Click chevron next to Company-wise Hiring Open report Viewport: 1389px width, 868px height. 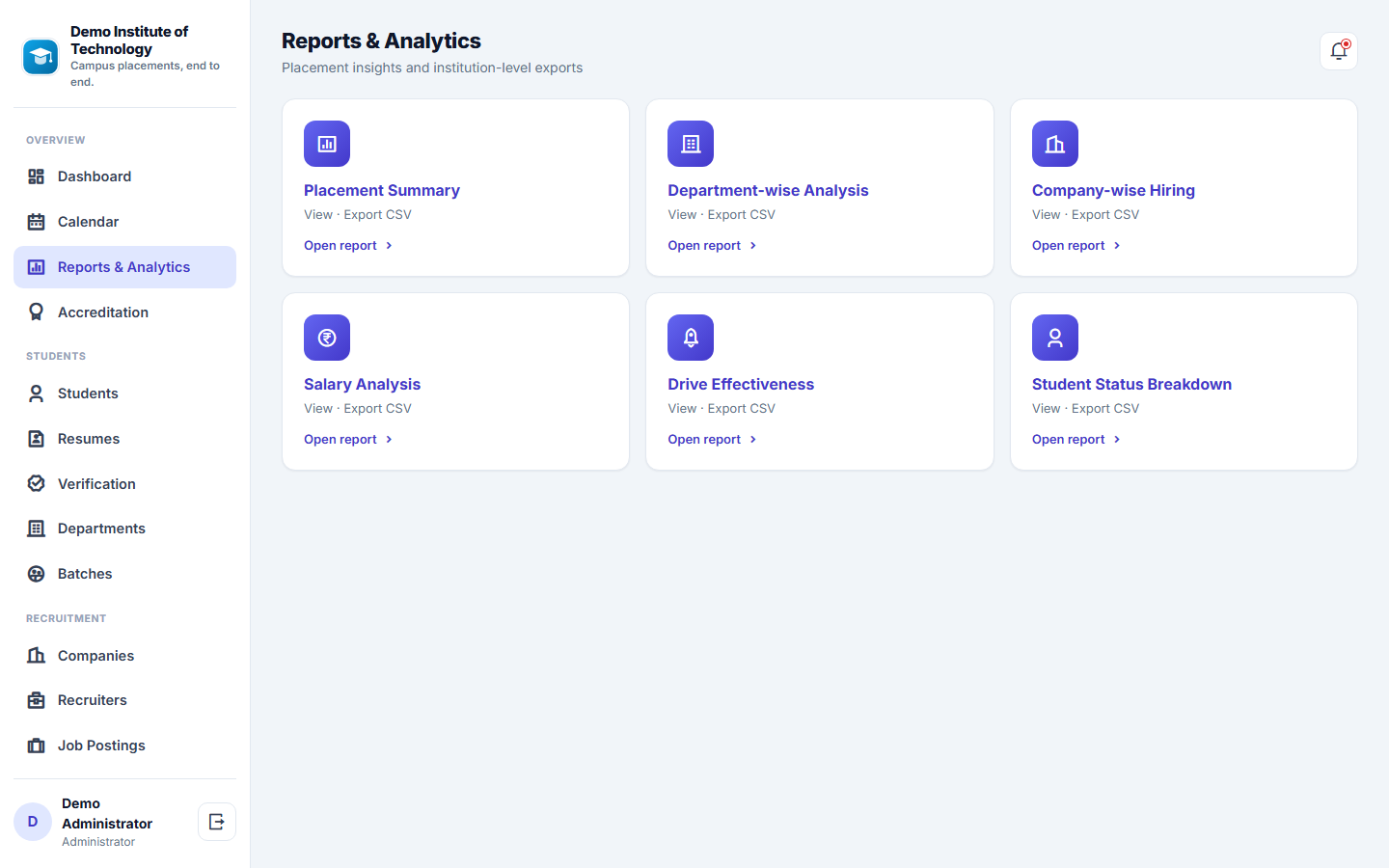1117,246
